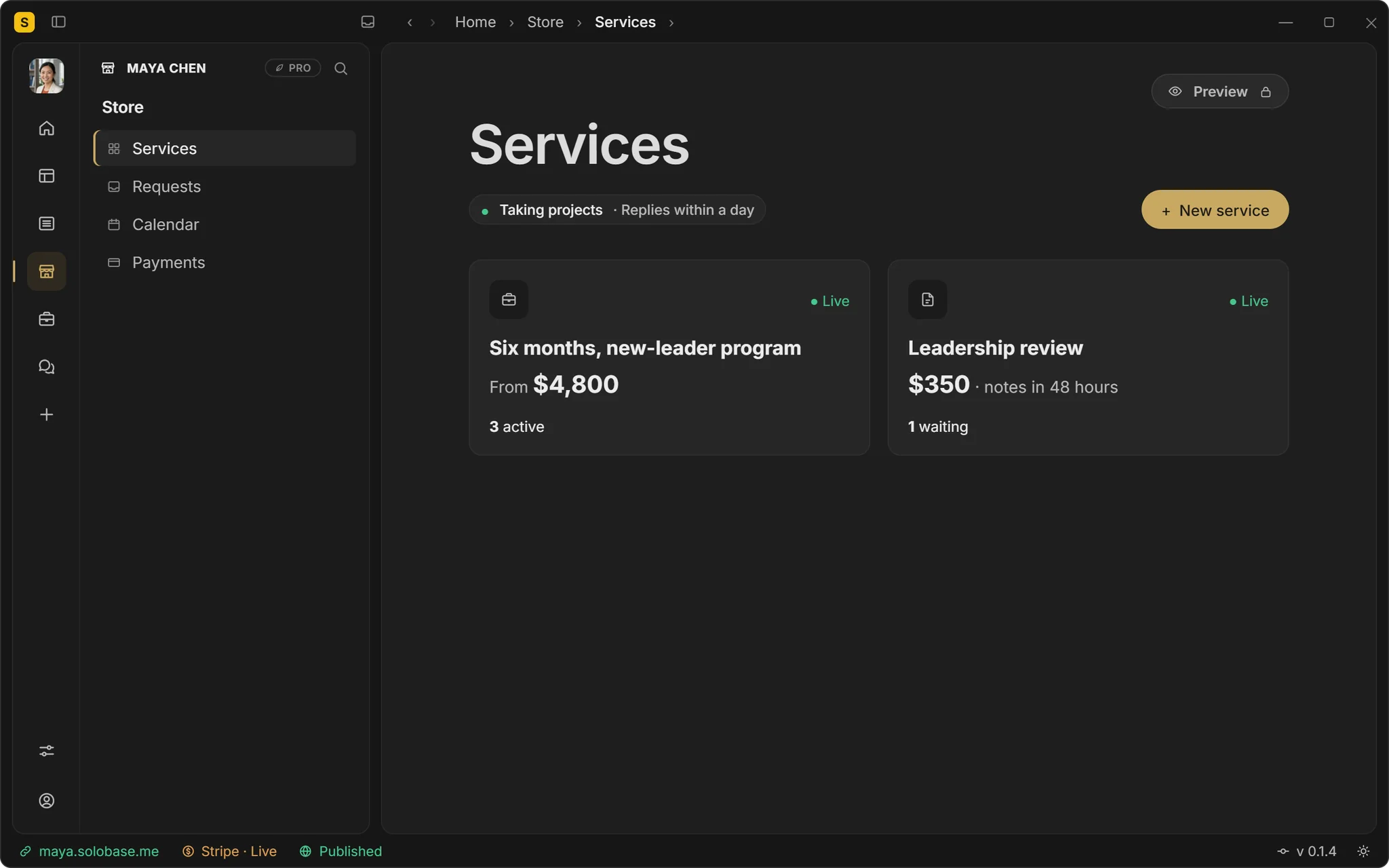Open Payments in the Store sidebar
Screen dimensions: 1389x868
224,262
